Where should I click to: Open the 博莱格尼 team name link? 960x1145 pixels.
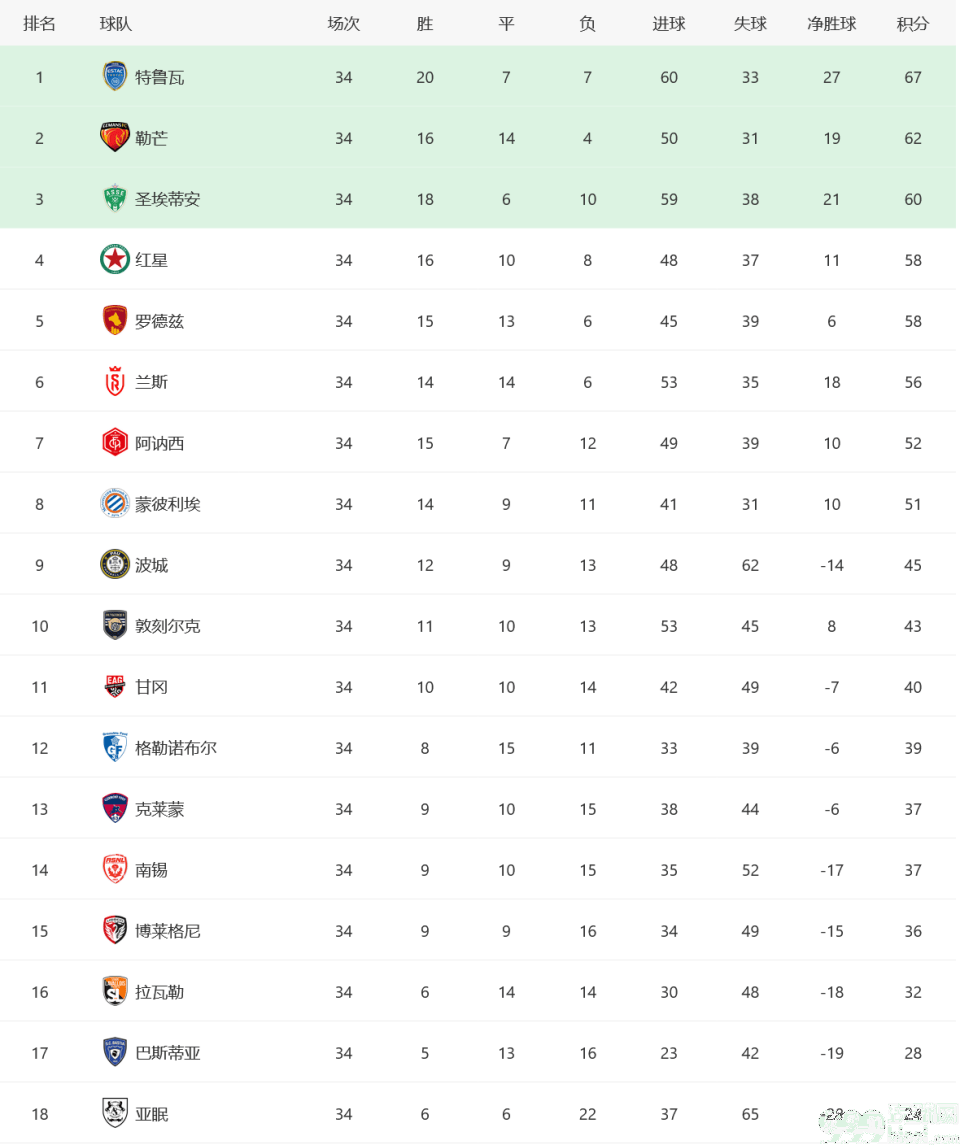(167, 931)
